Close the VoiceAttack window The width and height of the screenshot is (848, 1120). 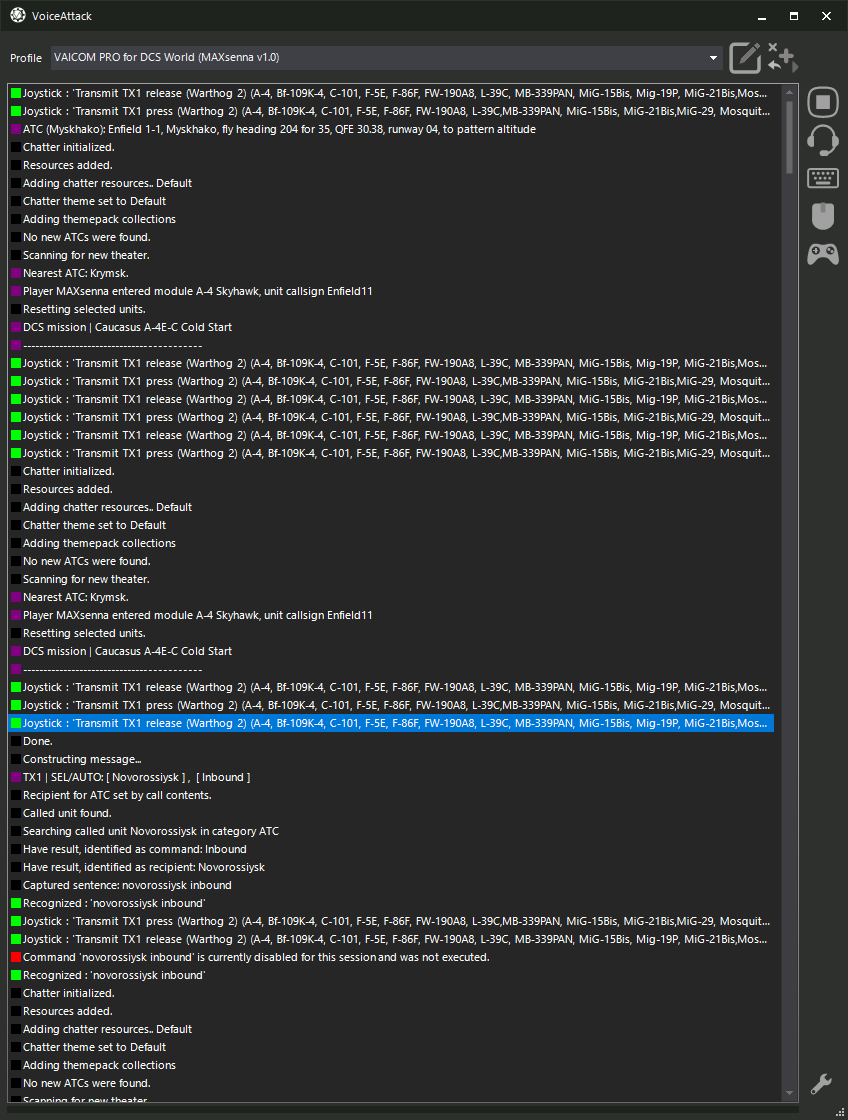(827, 16)
